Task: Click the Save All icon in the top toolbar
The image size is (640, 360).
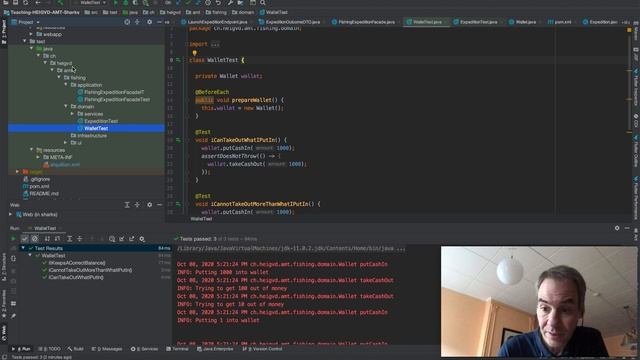Action: click(15, 3)
